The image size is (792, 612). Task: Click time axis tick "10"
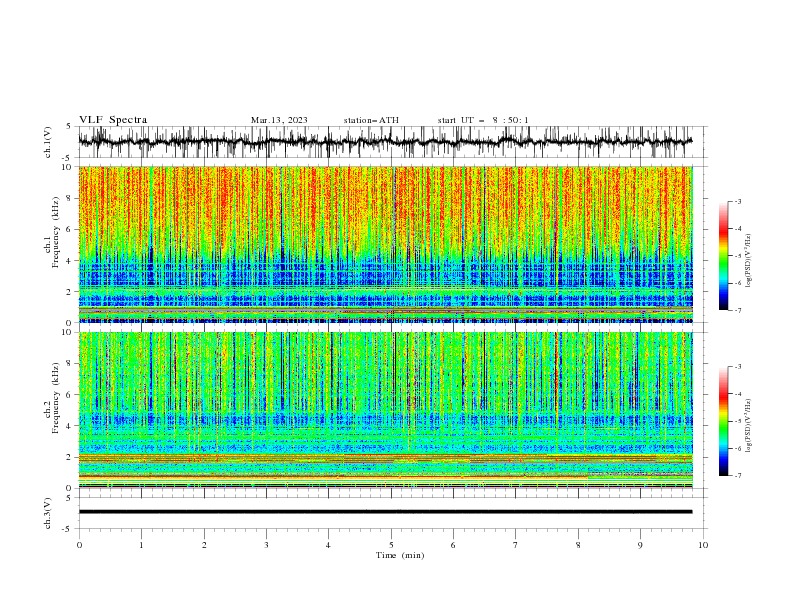pos(703,545)
